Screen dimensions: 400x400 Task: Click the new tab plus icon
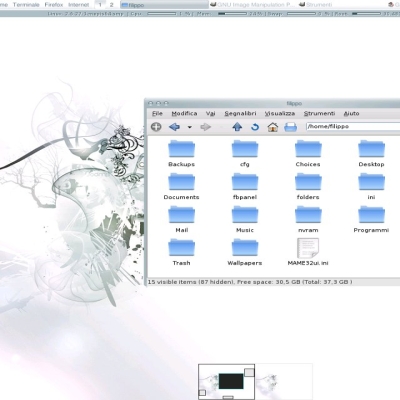[156, 127]
